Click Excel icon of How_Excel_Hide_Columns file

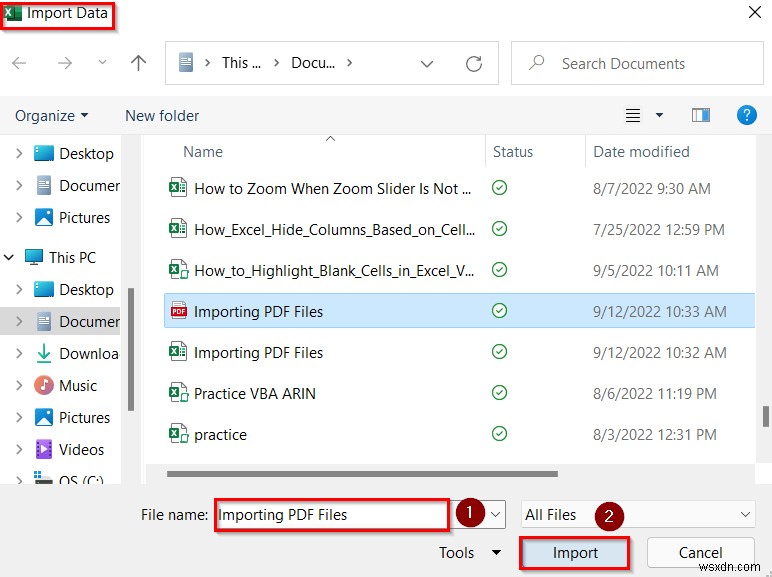coord(178,228)
